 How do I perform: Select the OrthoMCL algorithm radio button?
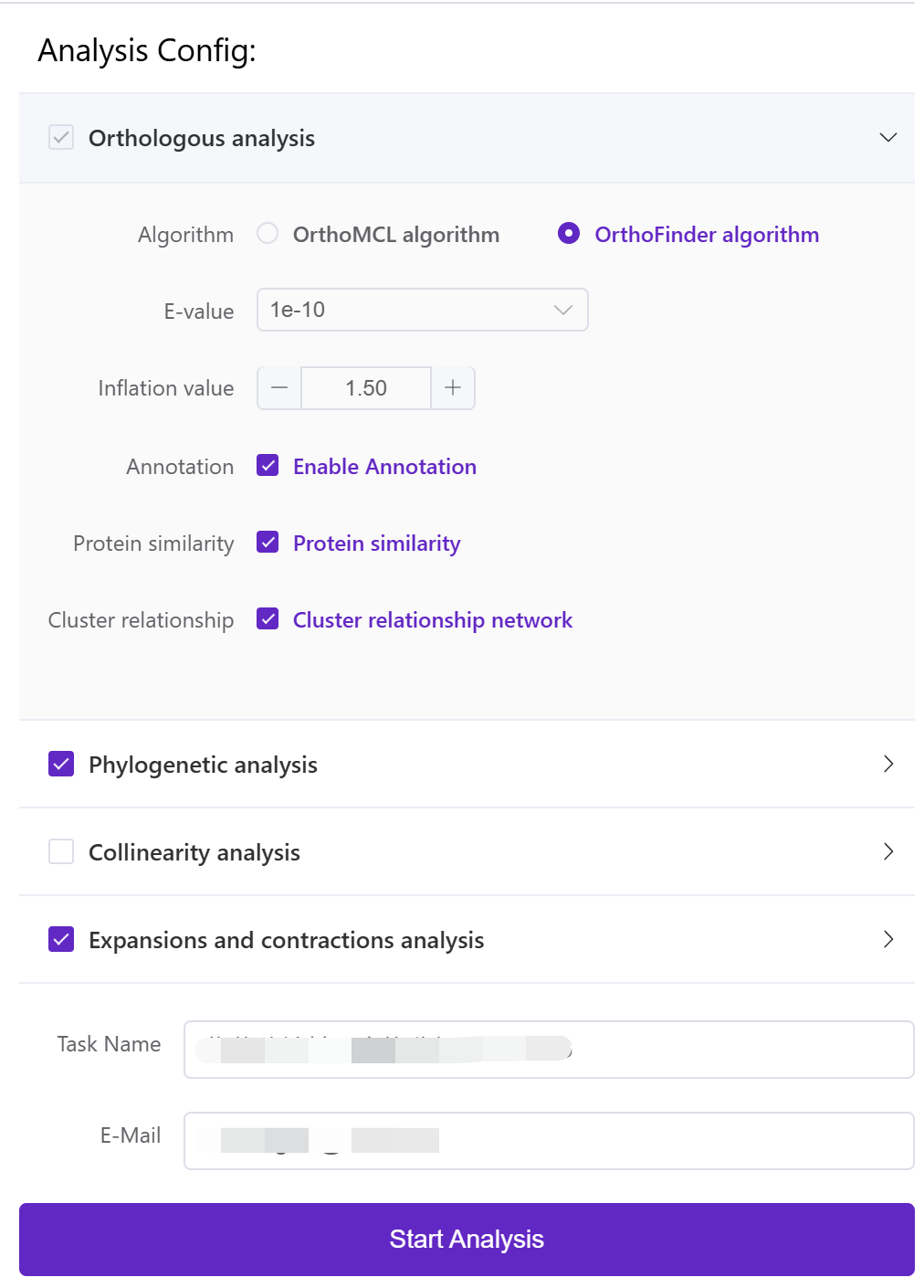(268, 234)
